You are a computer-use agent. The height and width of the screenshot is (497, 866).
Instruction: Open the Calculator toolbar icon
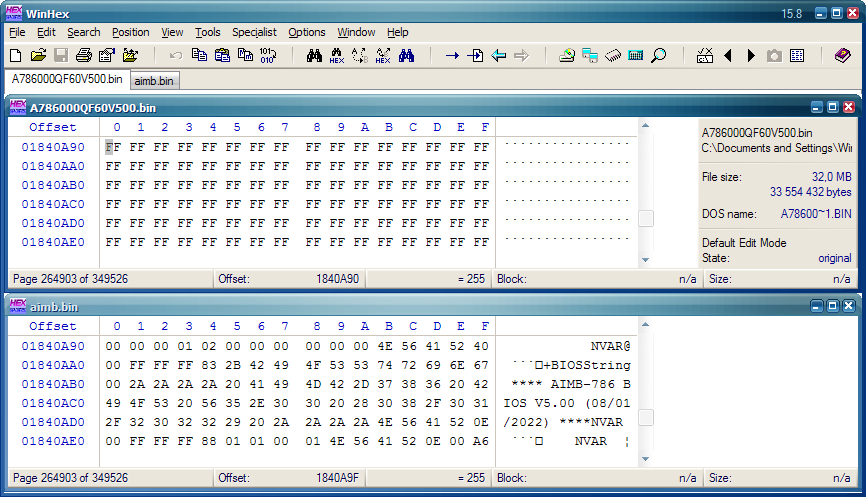click(x=636, y=55)
